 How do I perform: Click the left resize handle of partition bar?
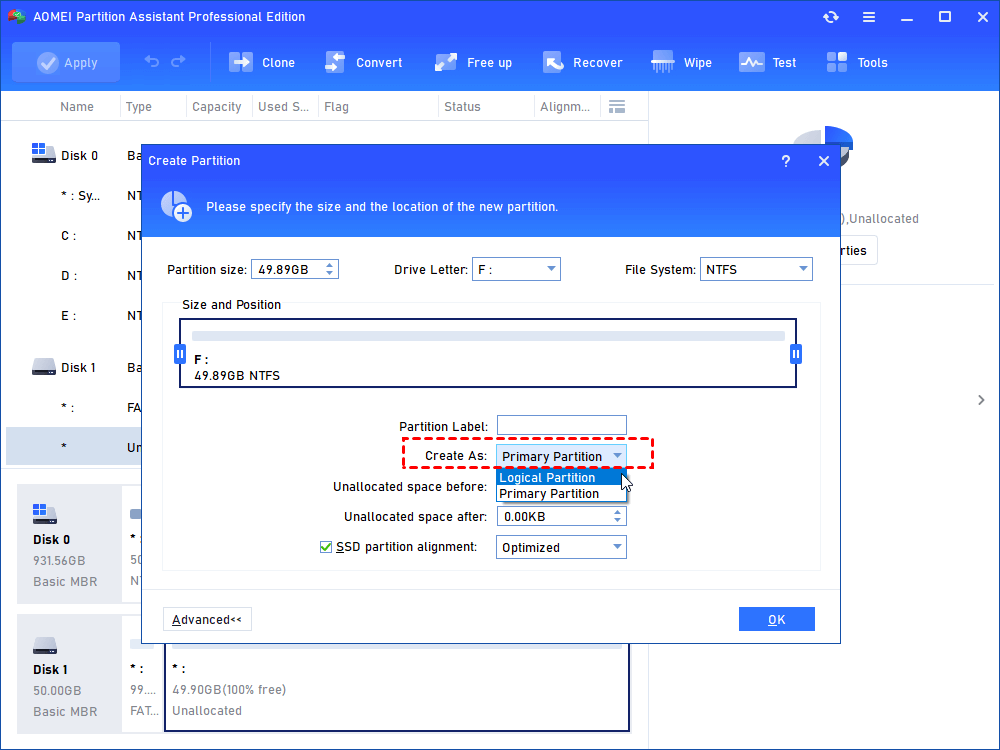pyautogui.click(x=180, y=354)
